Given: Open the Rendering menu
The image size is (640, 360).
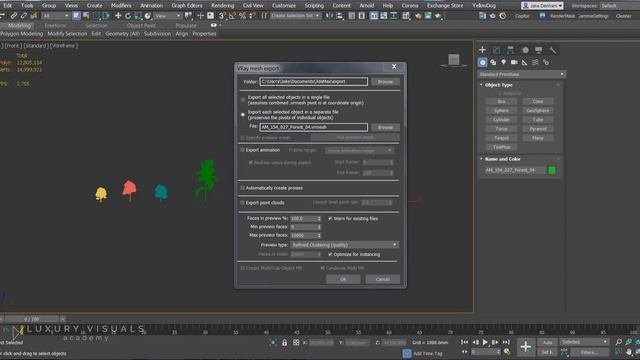Looking at the screenshot, I should (x=222, y=6).
